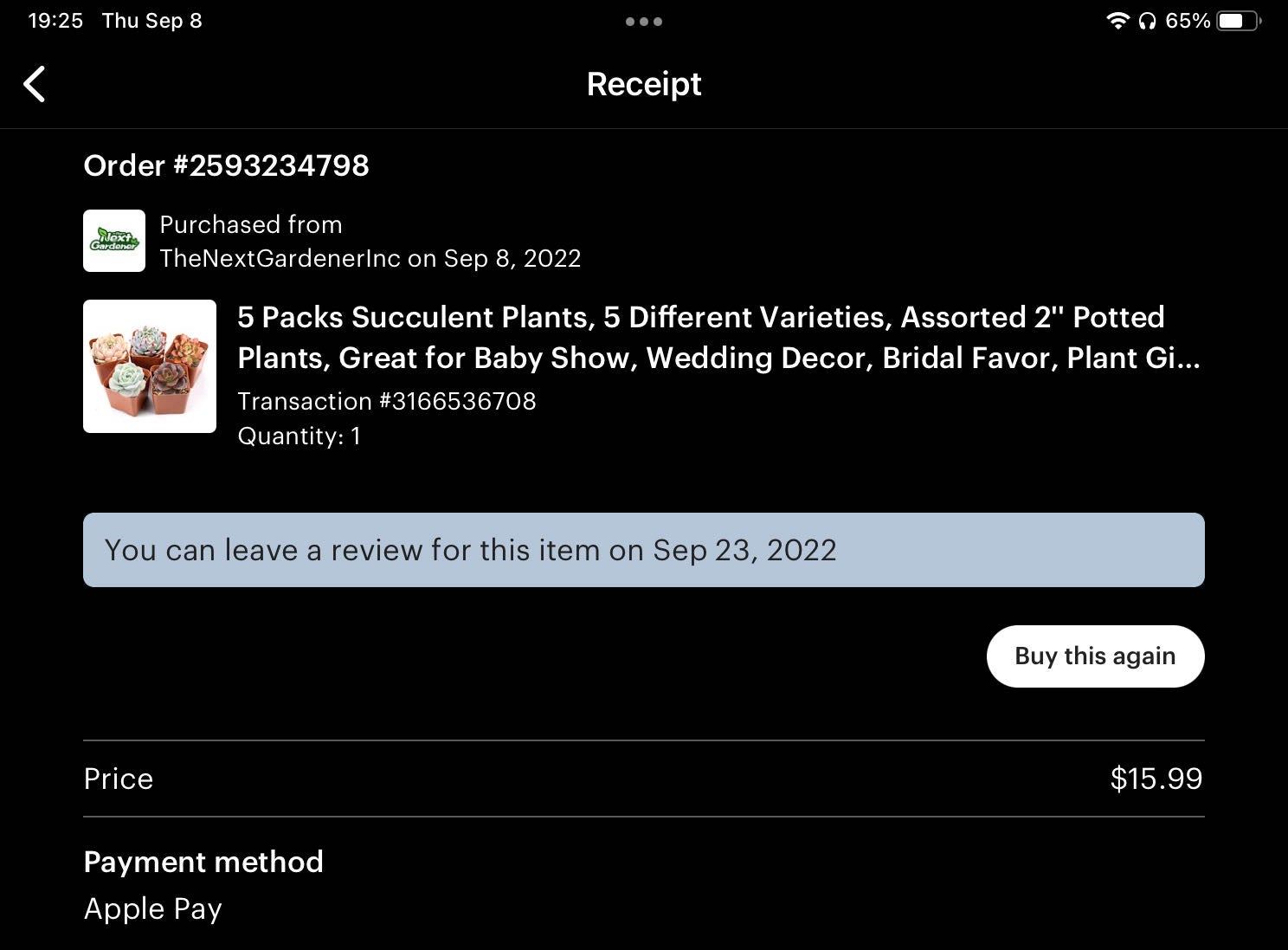Viewport: 1288px width, 950px height.
Task: Tap the Wi-Fi status icon
Action: [x=1117, y=21]
